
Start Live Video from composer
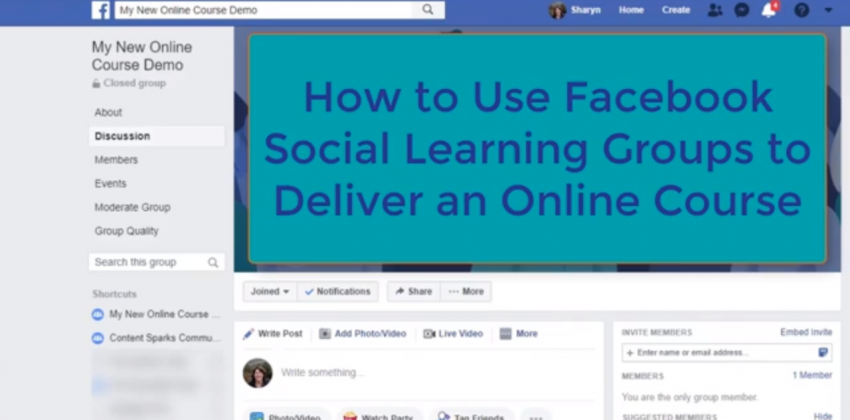[x=461, y=334]
